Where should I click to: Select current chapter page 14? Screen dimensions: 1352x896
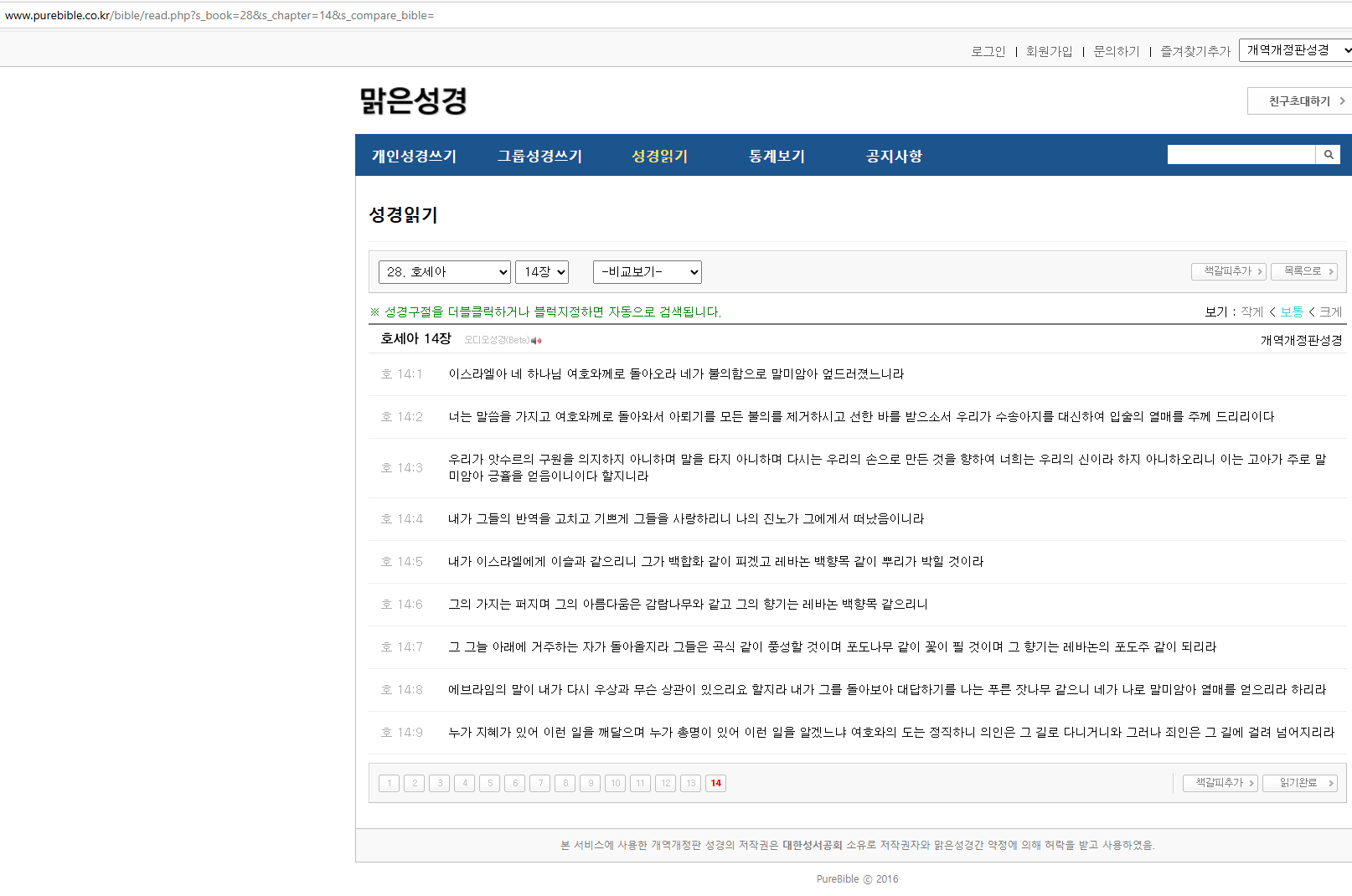tap(716, 783)
